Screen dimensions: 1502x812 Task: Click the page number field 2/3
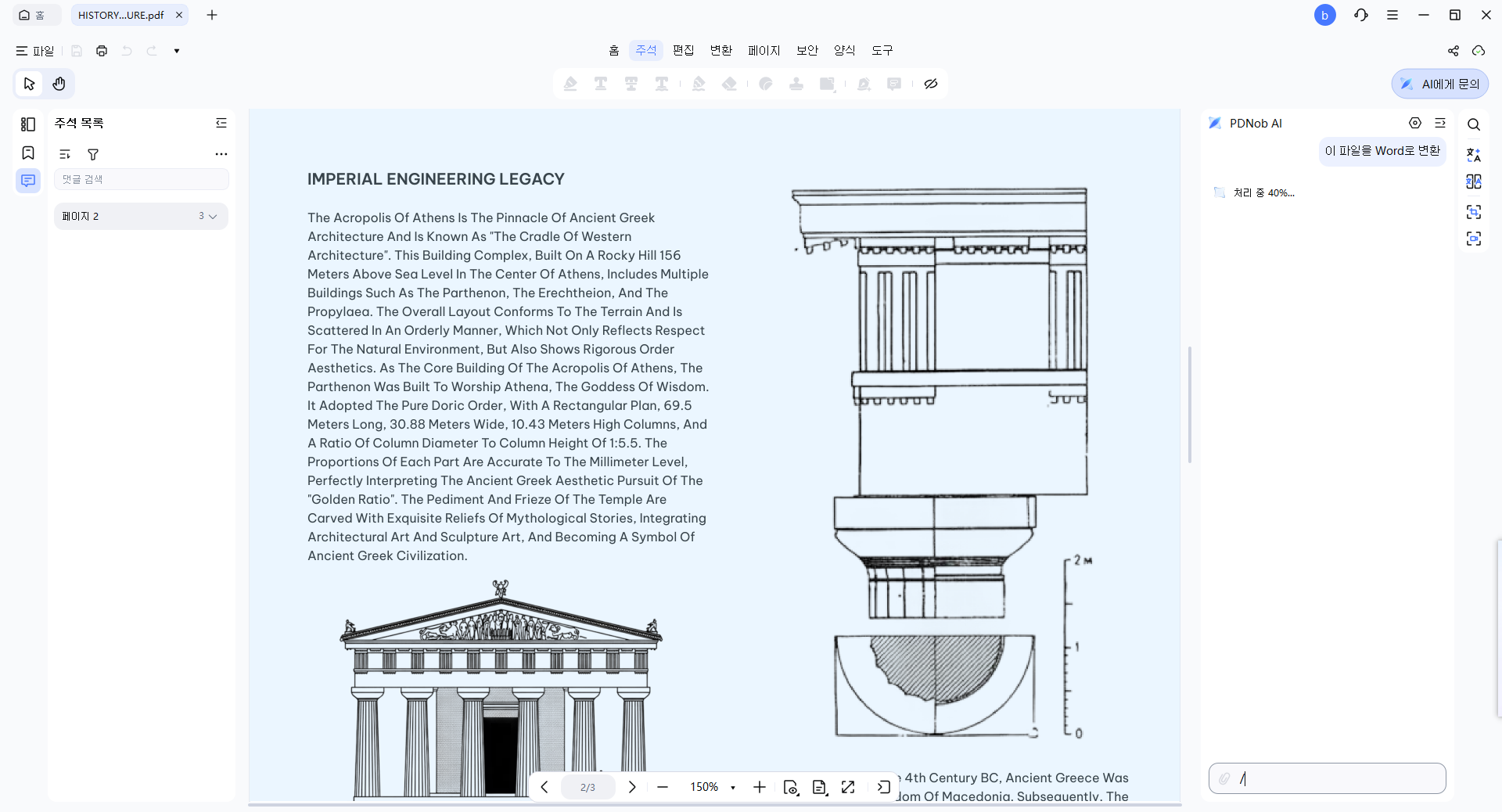[588, 787]
